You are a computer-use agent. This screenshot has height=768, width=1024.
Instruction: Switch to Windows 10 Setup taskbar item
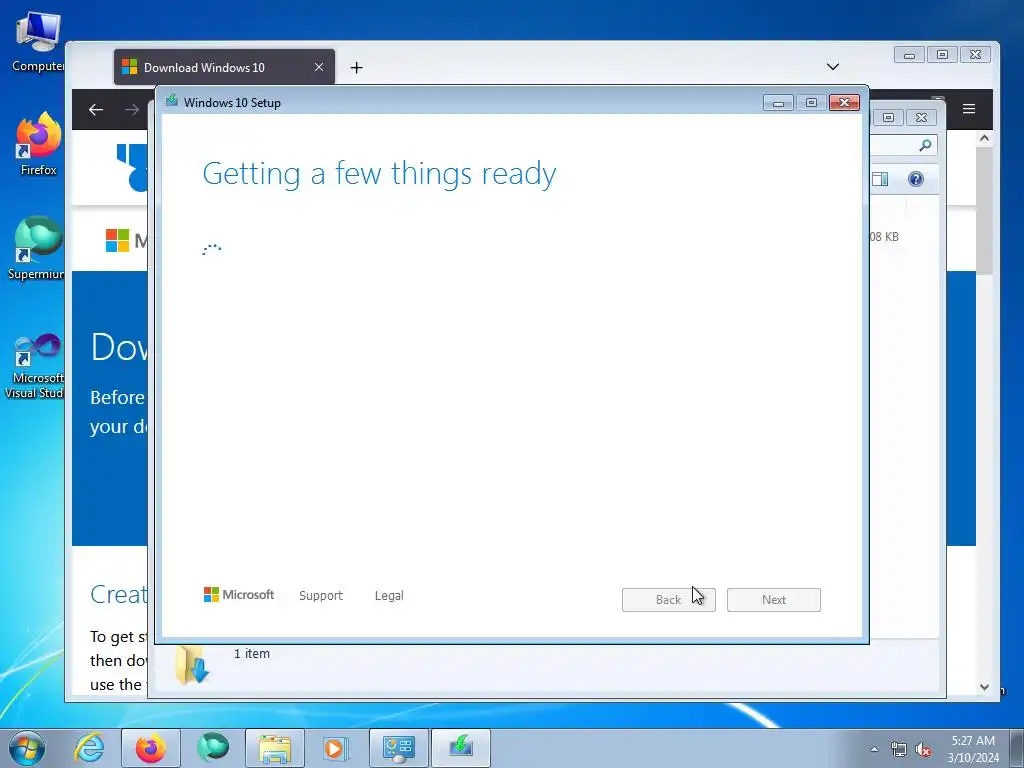pos(461,748)
